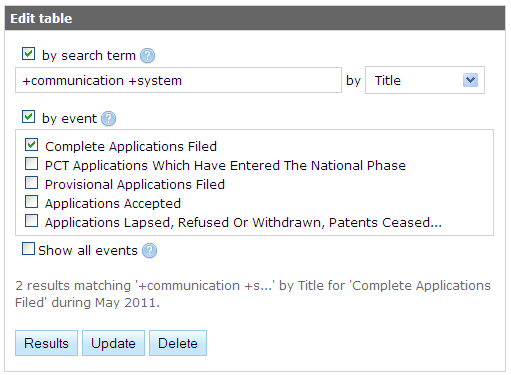
Task: Open help icon beside 'by search term'
Action: click(147, 56)
